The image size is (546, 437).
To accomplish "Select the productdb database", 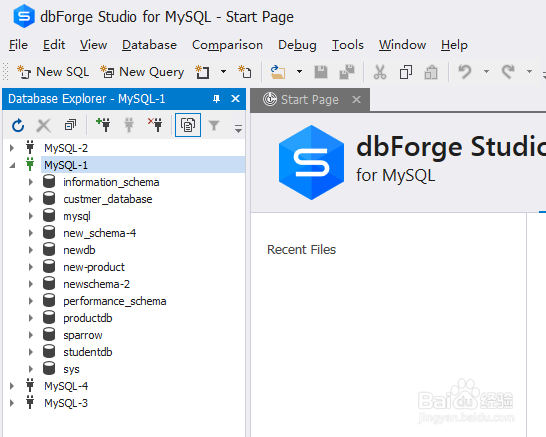I will coord(88,318).
